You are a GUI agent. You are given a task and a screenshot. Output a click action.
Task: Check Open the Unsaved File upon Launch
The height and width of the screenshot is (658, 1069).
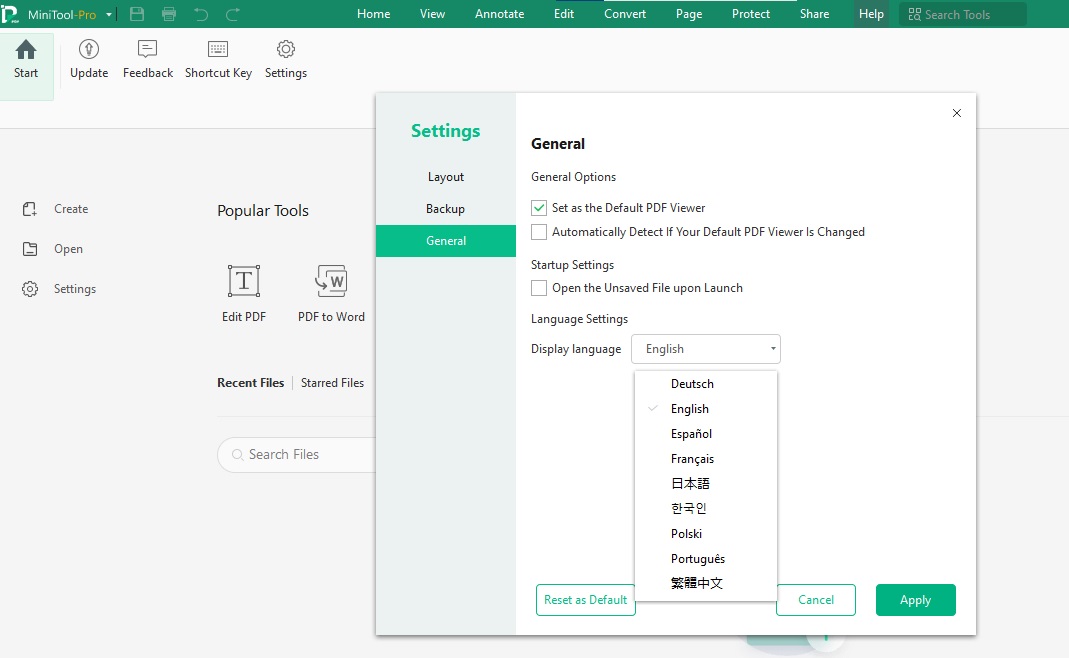click(x=540, y=288)
